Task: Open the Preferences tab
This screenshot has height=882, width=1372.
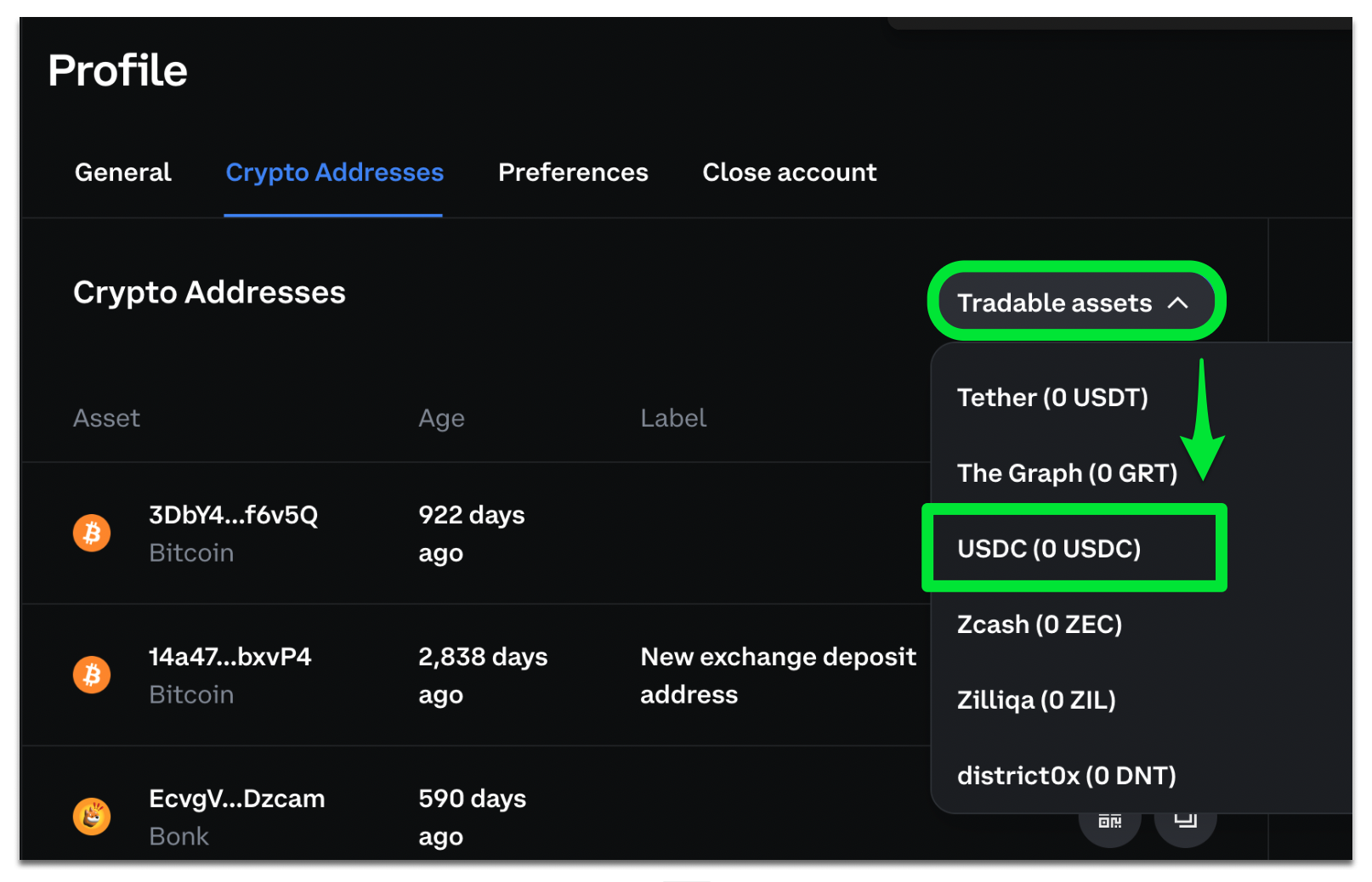Action: (x=573, y=172)
